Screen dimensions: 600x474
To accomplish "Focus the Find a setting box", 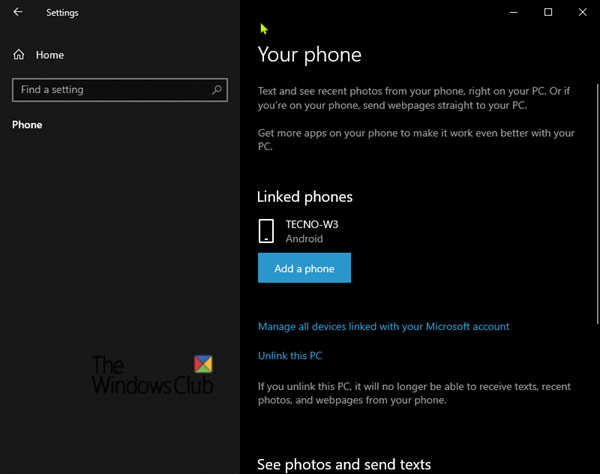I will tap(120, 90).
